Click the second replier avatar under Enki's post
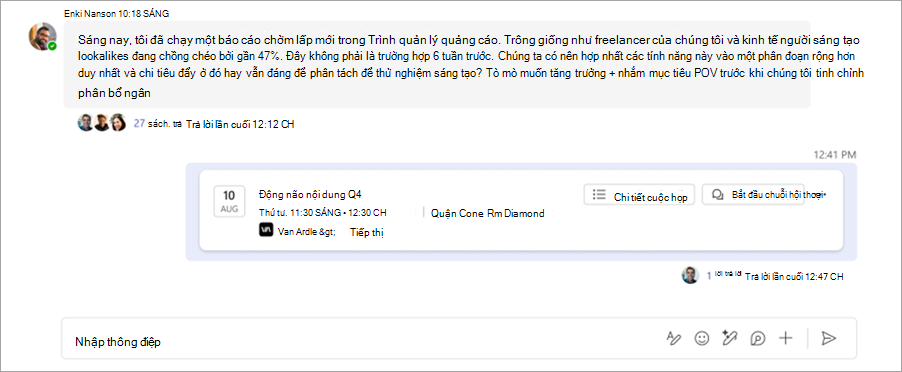Screen dimensions: 902x372 pyautogui.click(x=101, y=123)
